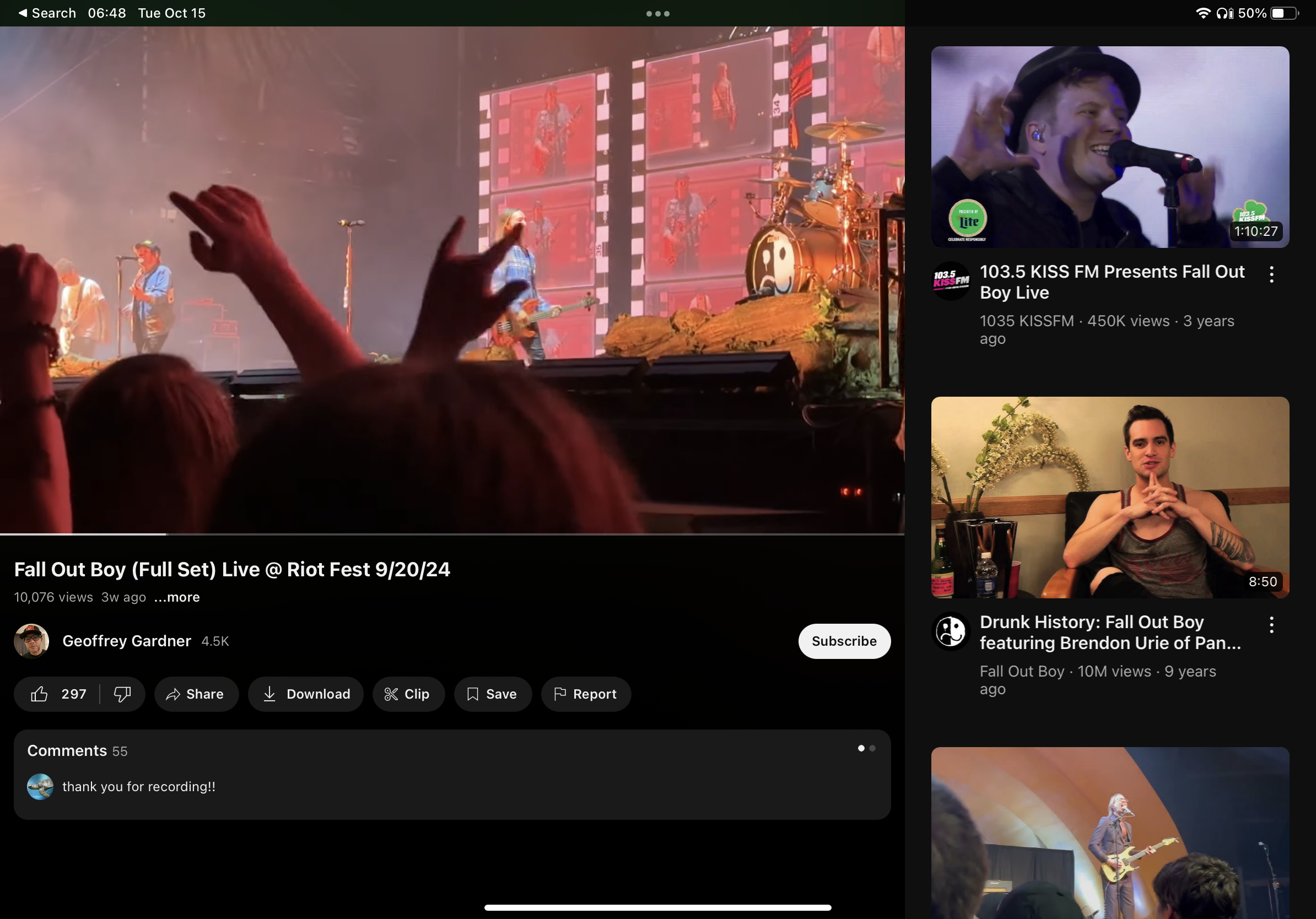Play Drunk History Brendon Urie thumbnail

click(1110, 498)
